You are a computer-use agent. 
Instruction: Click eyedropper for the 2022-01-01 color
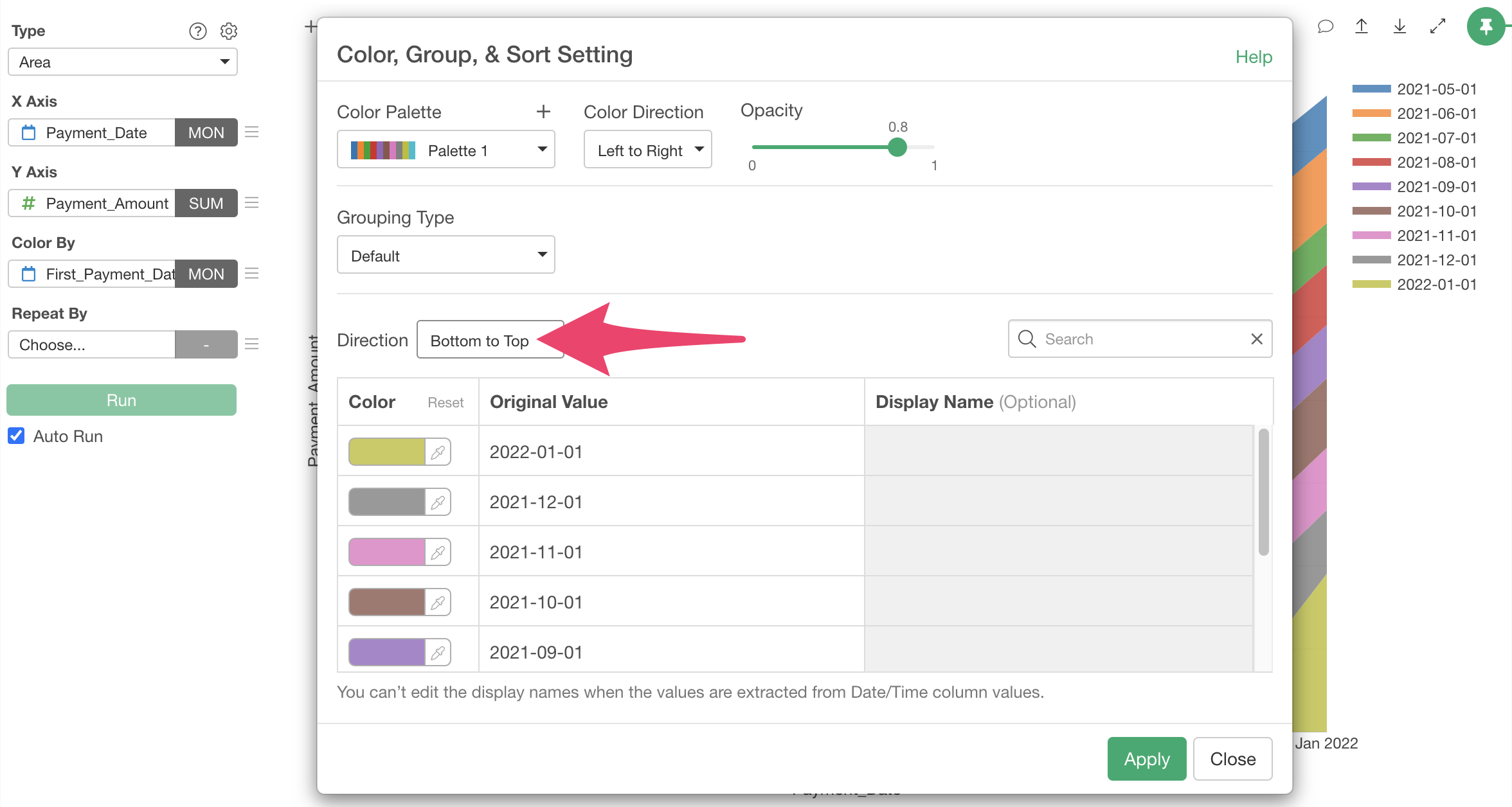pos(438,452)
